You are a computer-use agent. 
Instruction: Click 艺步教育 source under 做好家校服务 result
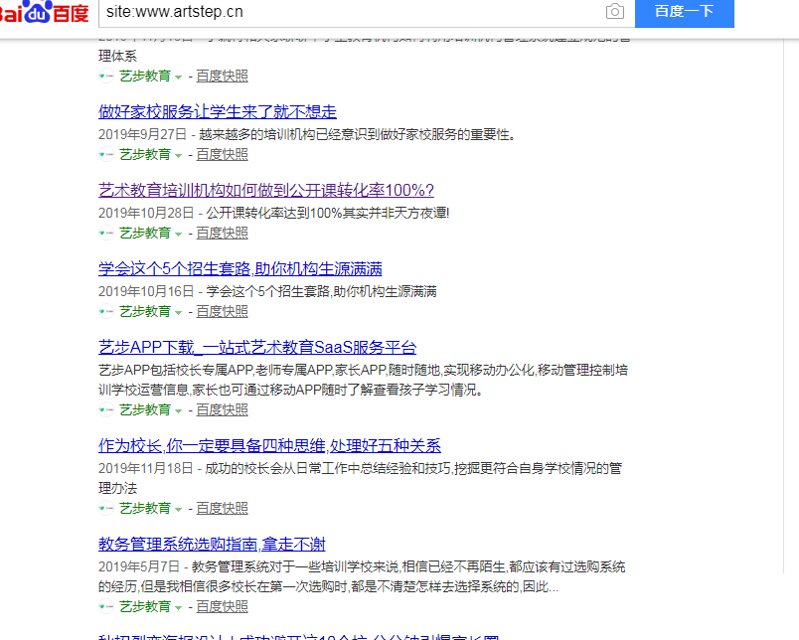coord(145,154)
